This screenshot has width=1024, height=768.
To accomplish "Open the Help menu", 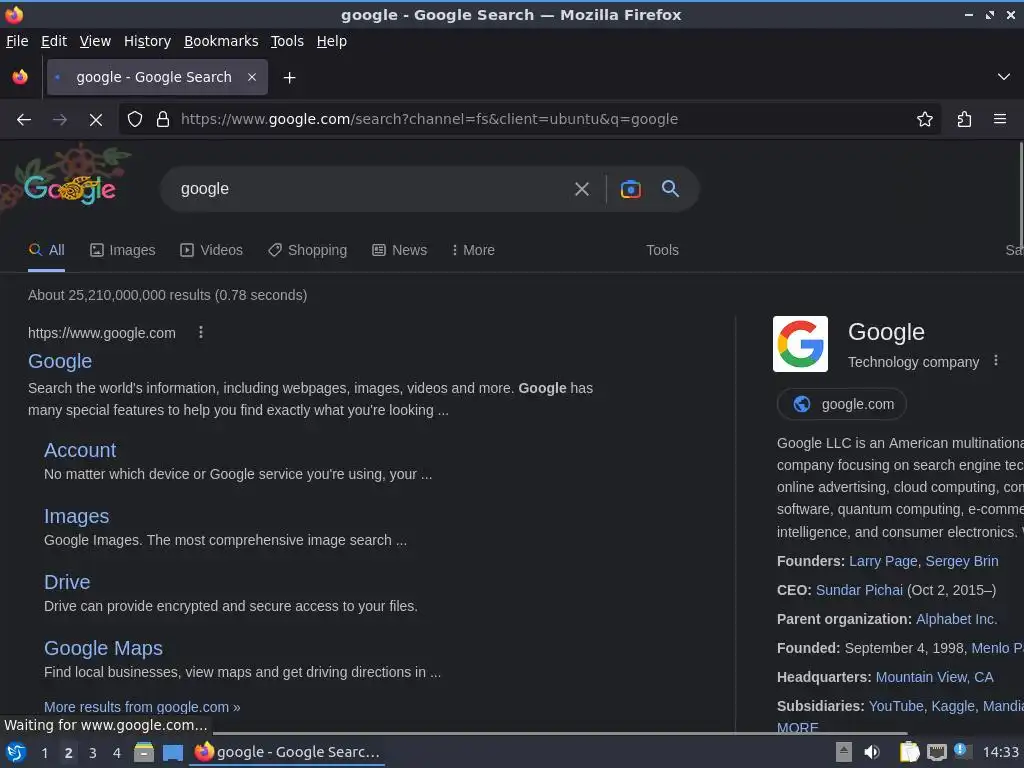I will (332, 41).
